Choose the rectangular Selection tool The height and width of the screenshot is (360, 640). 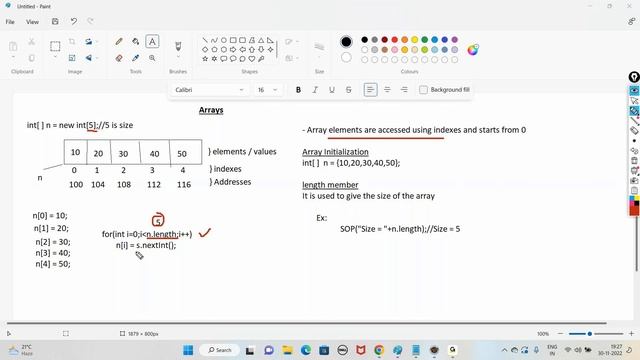[x=55, y=46]
